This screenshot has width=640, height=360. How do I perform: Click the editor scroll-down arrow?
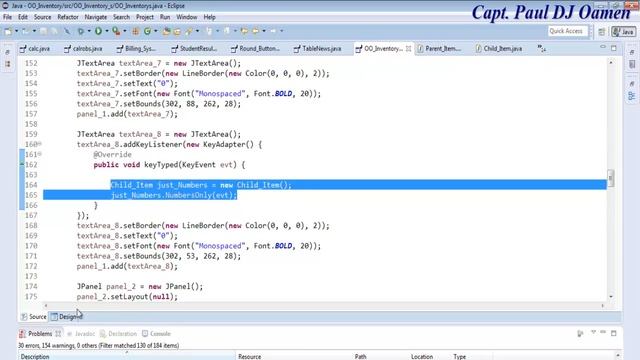point(611,297)
